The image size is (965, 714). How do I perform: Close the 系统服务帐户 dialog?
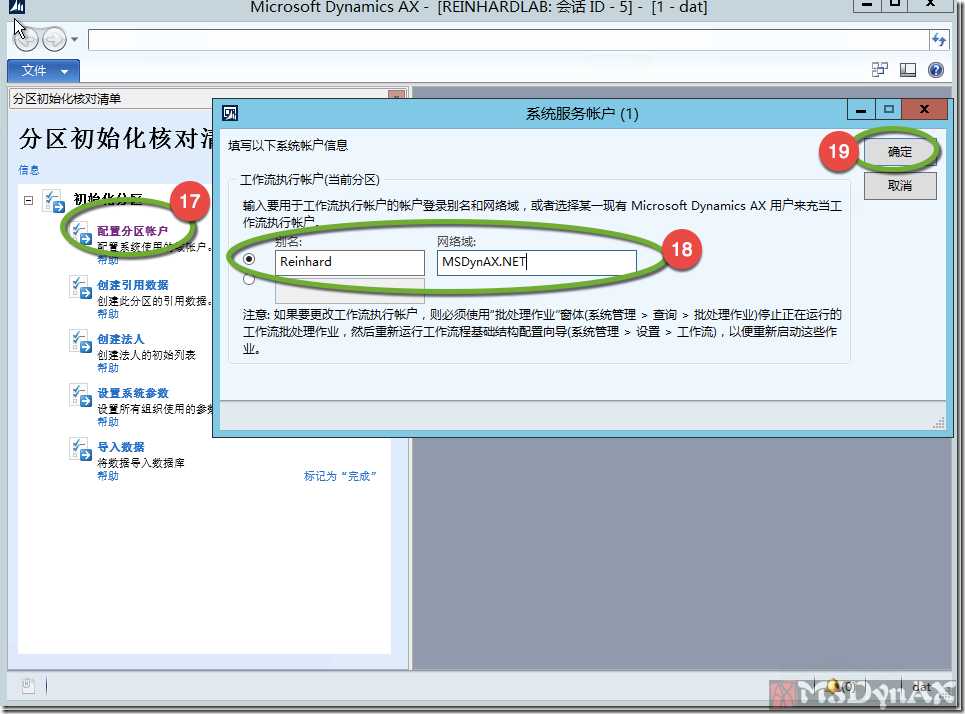924,110
